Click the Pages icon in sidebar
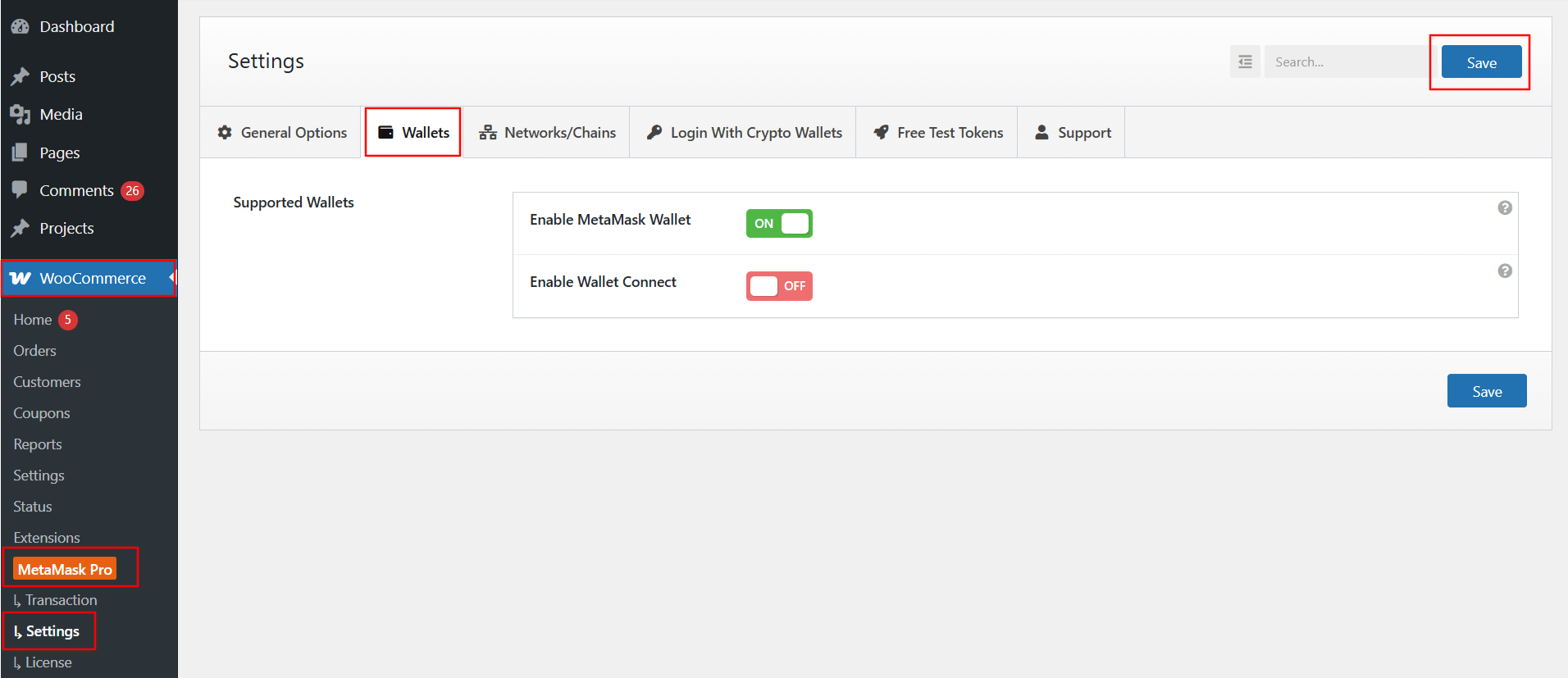Image resolution: width=1568 pixels, height=678 pixels. click(x=21, y=152)
